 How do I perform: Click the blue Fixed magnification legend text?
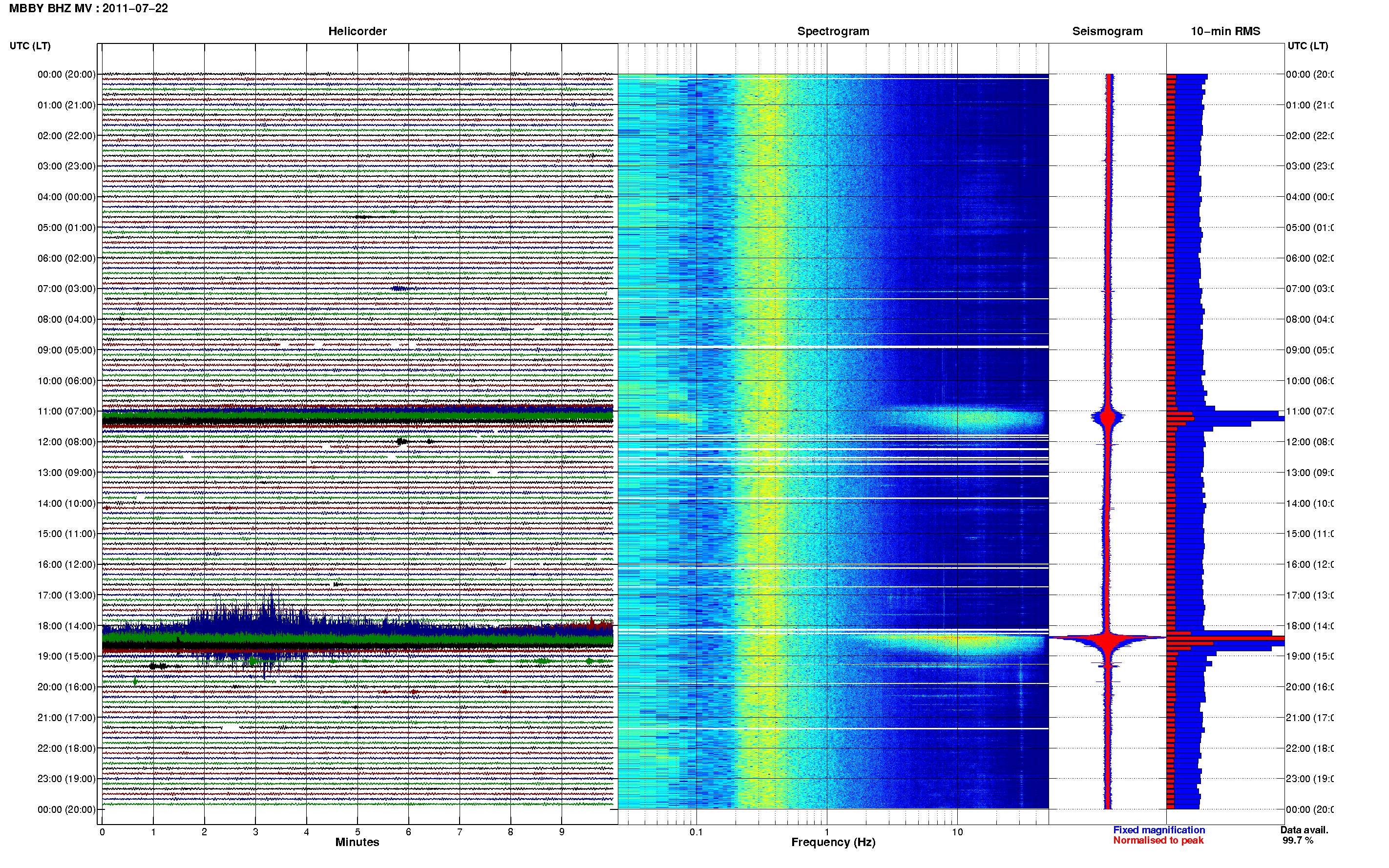click(x=1159, y=830)
